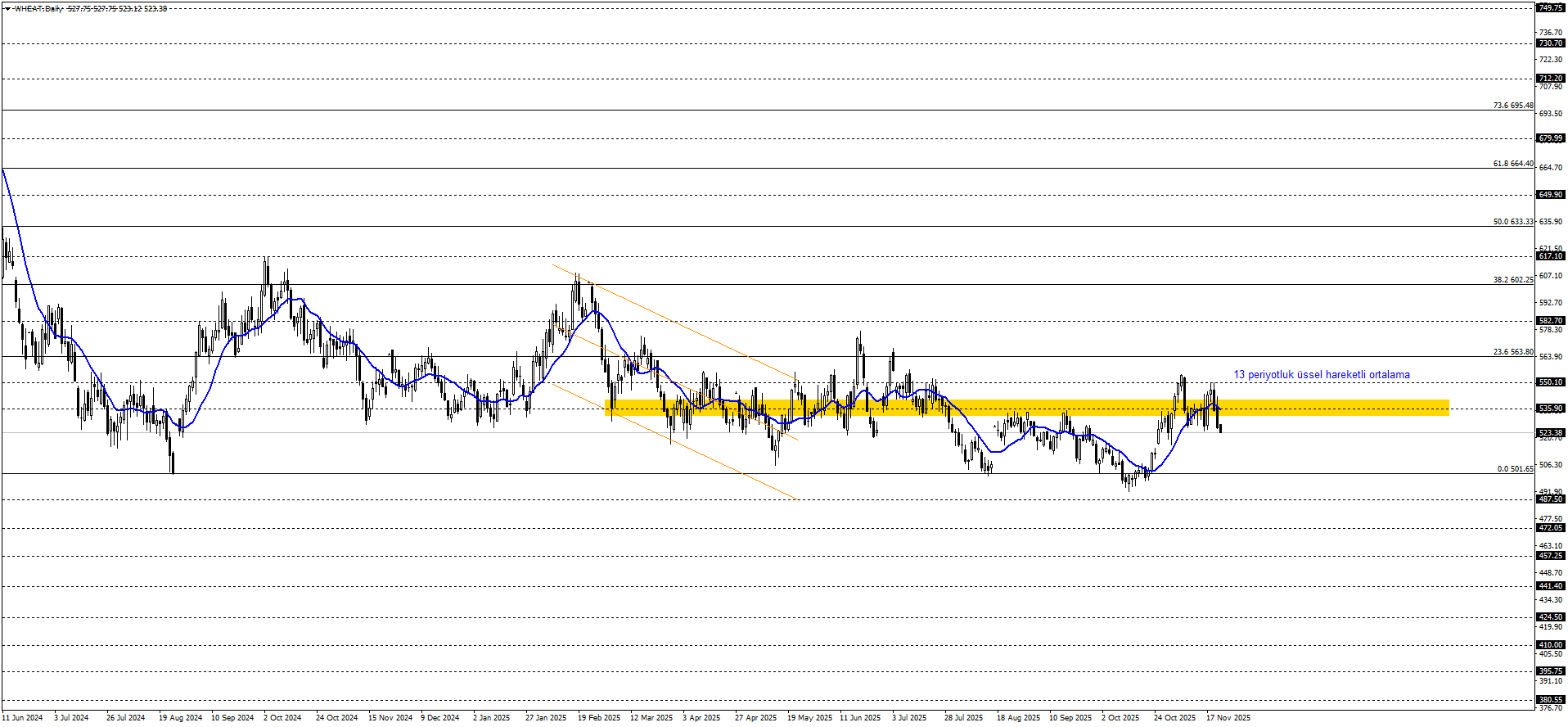Select the 679.99 price level marker
This screenshot has width=1568, height=727.
(1550, 138)
